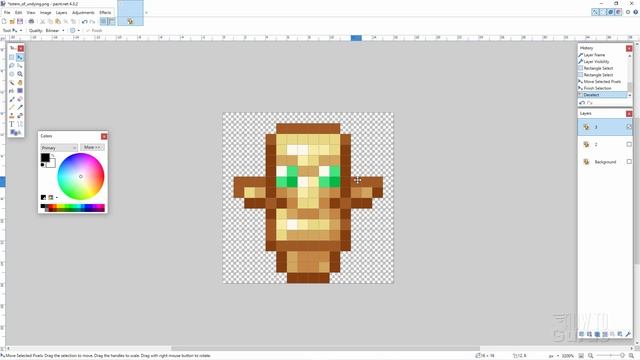This screenshot has height=360, width=640.
Task: Select the Clone Stamp tool
Action: click(12, 116)
